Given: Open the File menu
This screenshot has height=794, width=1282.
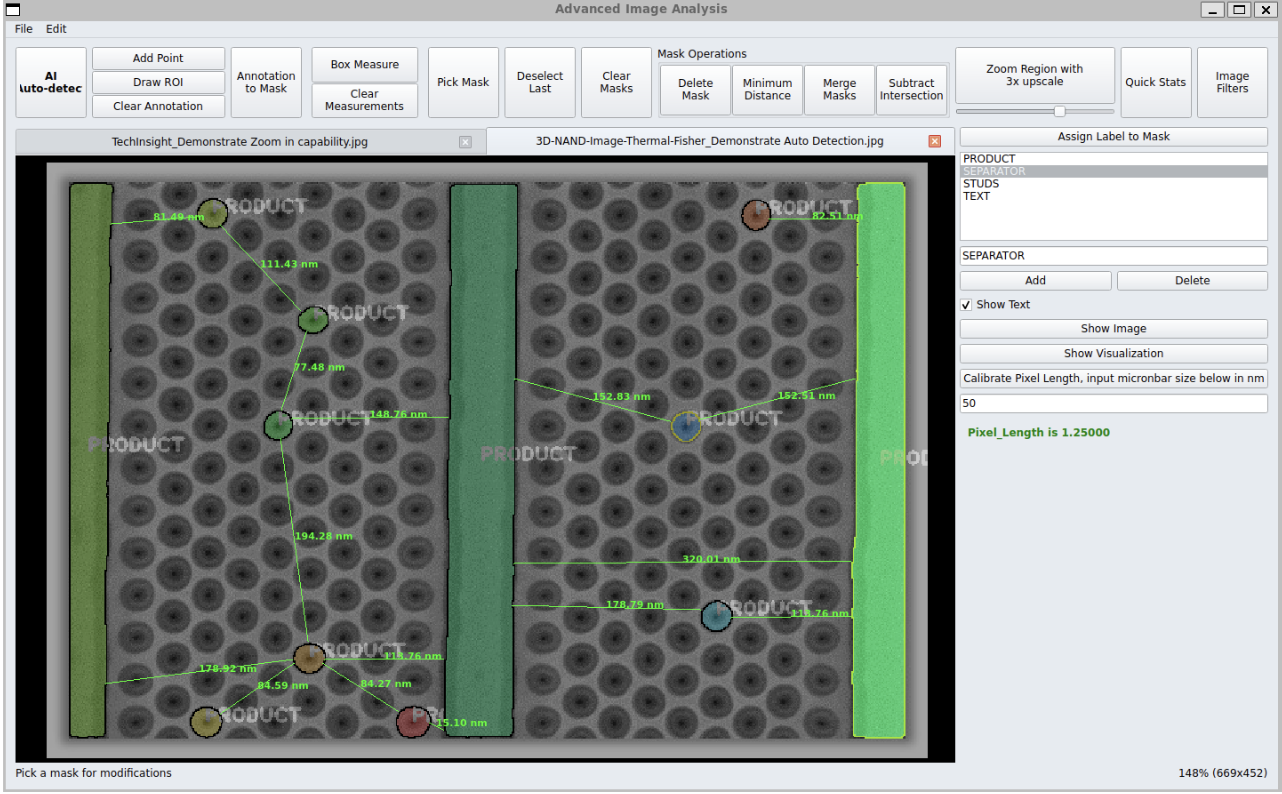Looking at the screenshot, I should (x=24, y=29).
